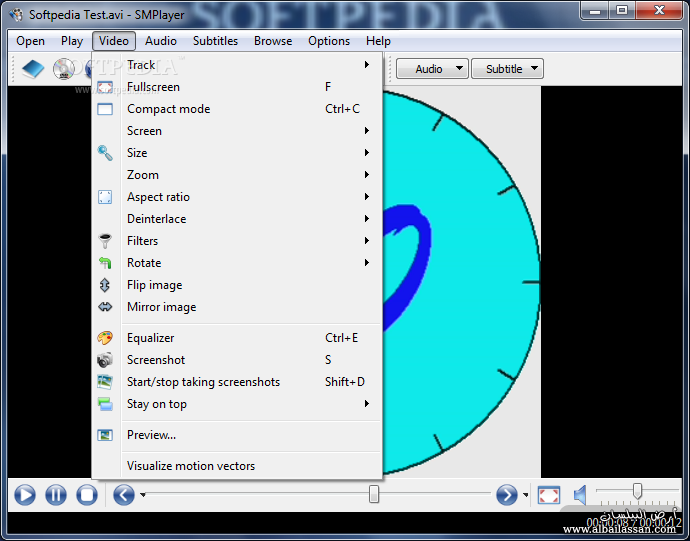The width and height of the screenshot is (690, 541).
Task: Open the rewind options dropdown arrow
Action: [143, 495]
